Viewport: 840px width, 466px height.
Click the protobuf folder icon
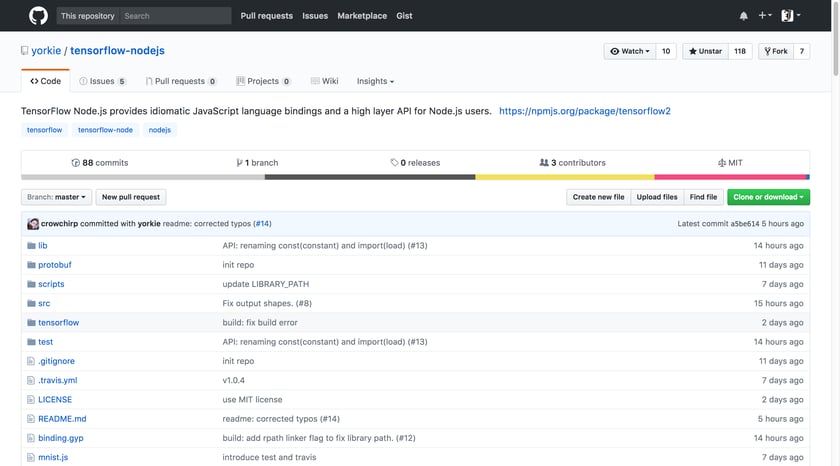coord(31,265)
